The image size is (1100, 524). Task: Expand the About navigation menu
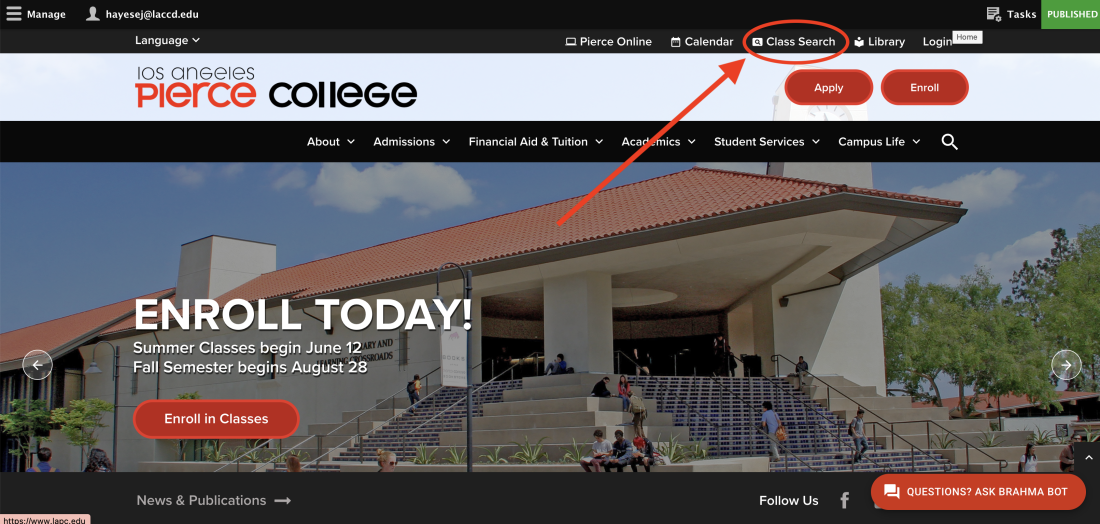(x=330, y=142)
